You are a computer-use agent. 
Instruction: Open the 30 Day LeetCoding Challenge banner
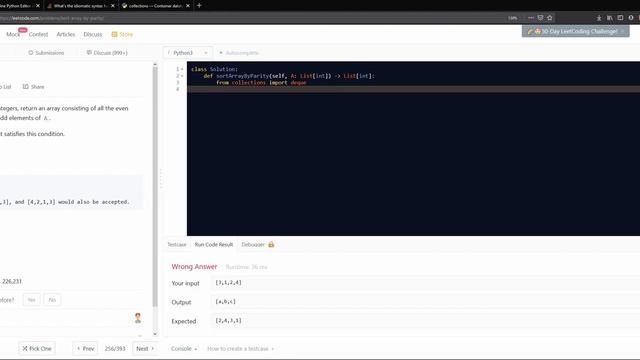(576, 31)
